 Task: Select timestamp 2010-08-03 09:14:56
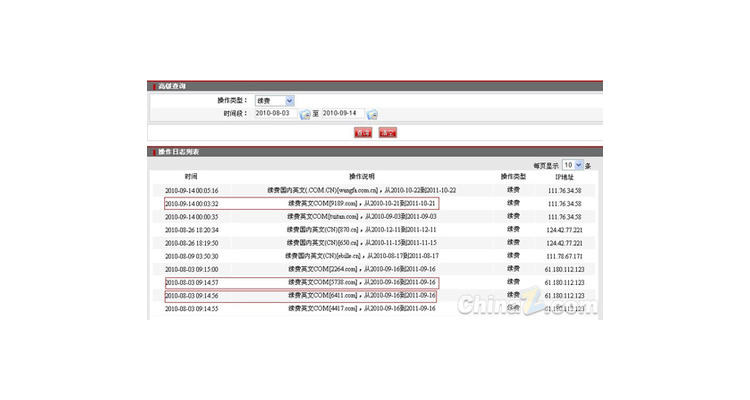(192, 296)
